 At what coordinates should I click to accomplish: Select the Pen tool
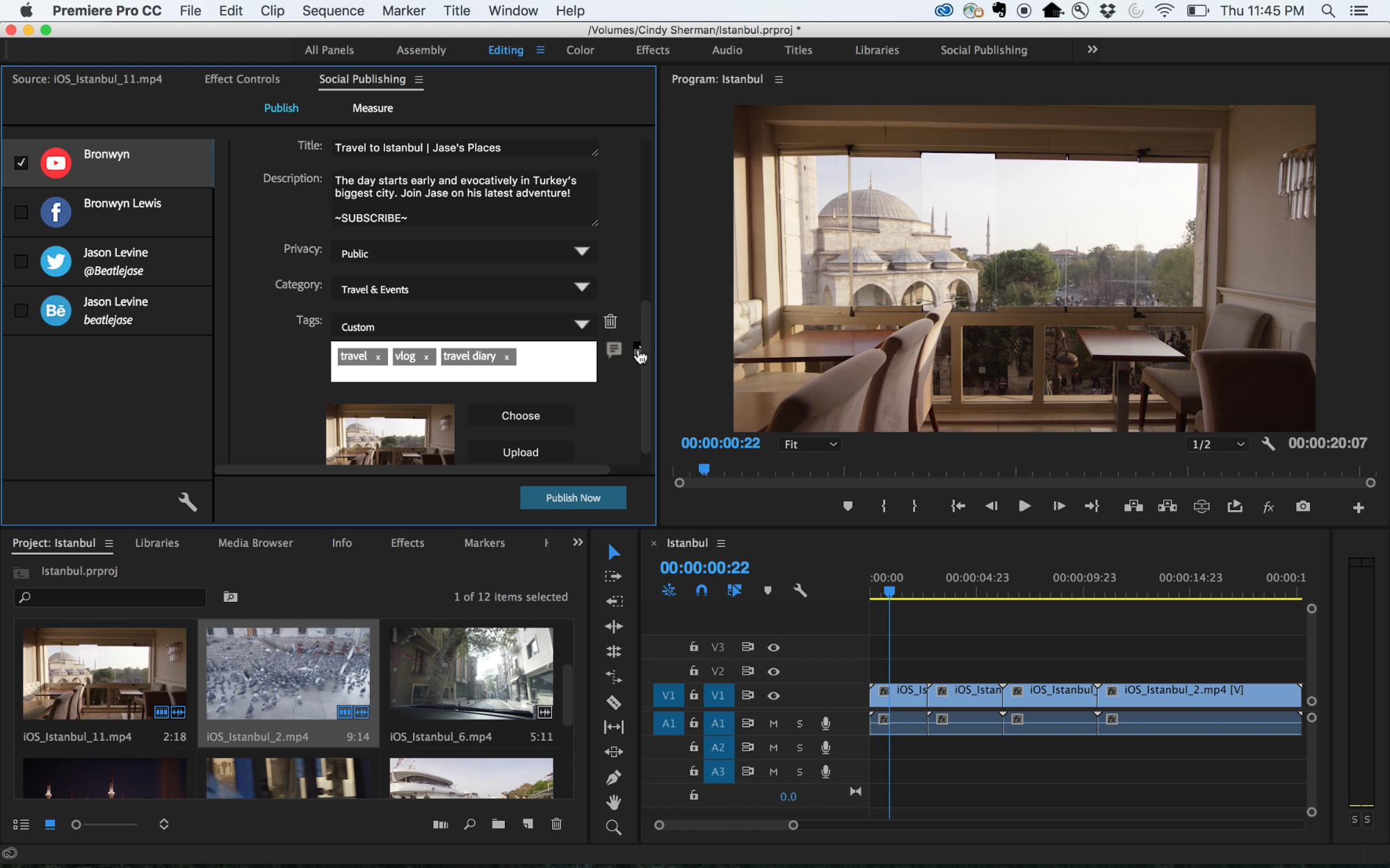click(x=613, y=777)
